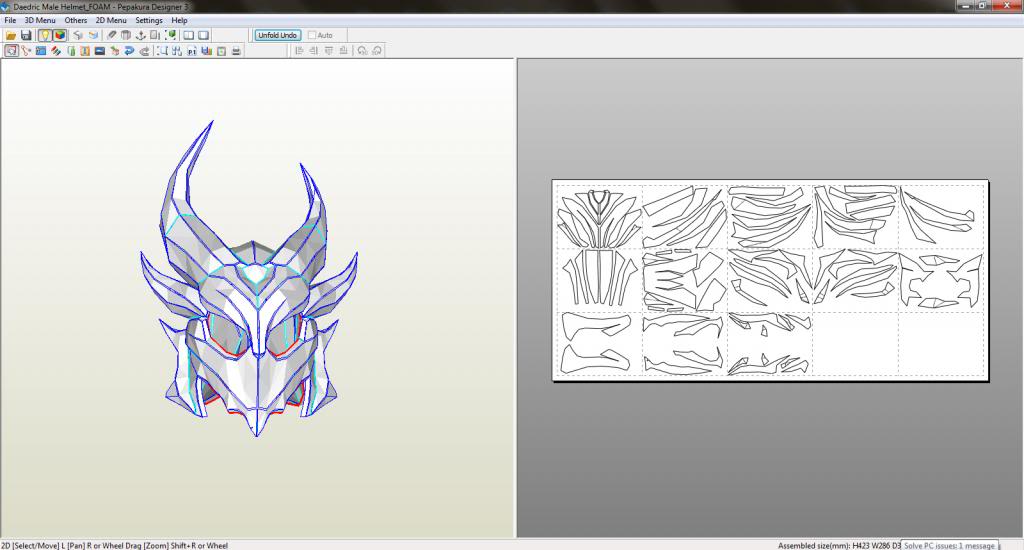The image size is (1024, 550).
Task: Click the P1 page number icon
Action: (x=192, y=51)
